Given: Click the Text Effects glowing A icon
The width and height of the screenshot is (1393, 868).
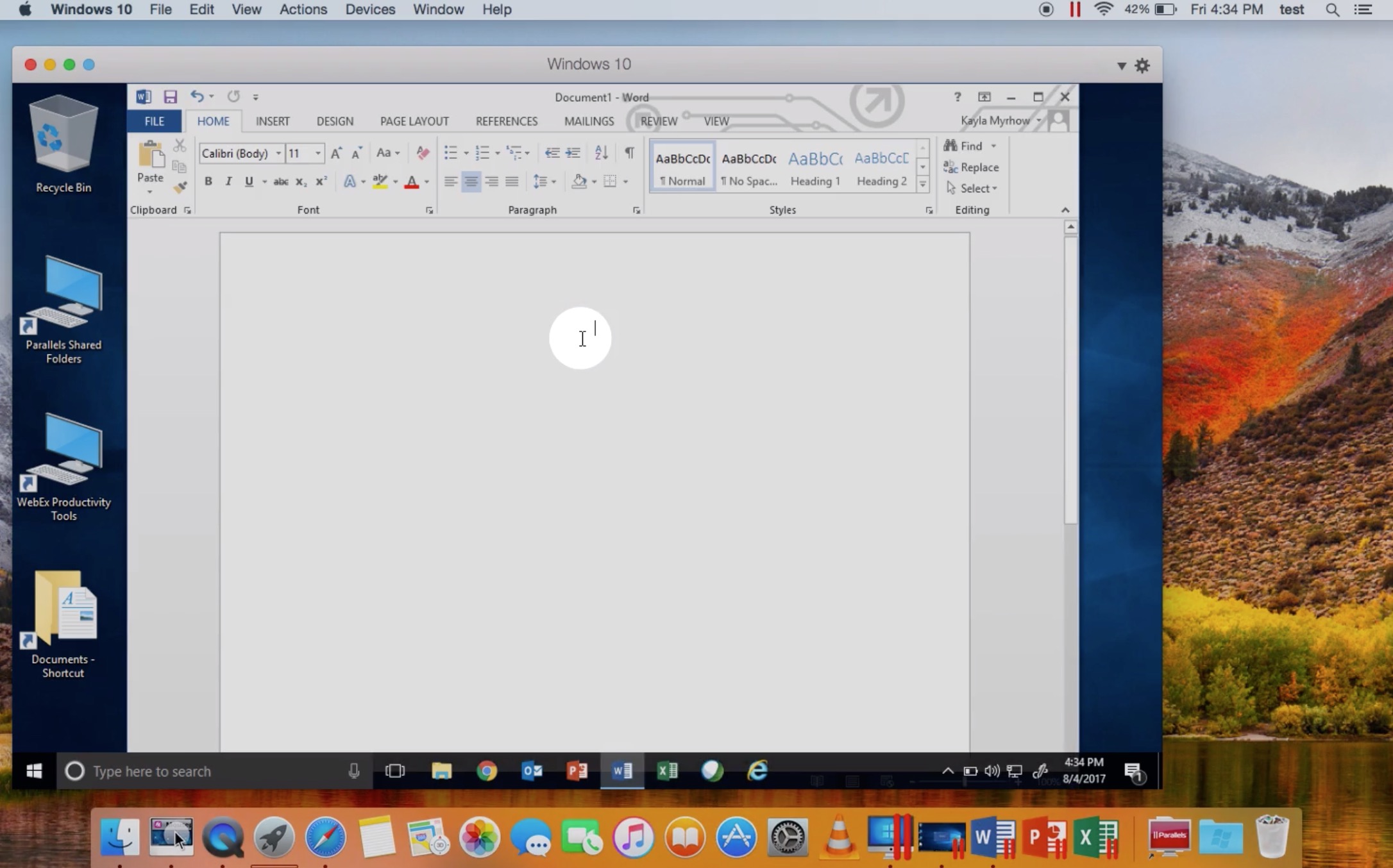Looking at the screenshot, I should tap(350, 181).
